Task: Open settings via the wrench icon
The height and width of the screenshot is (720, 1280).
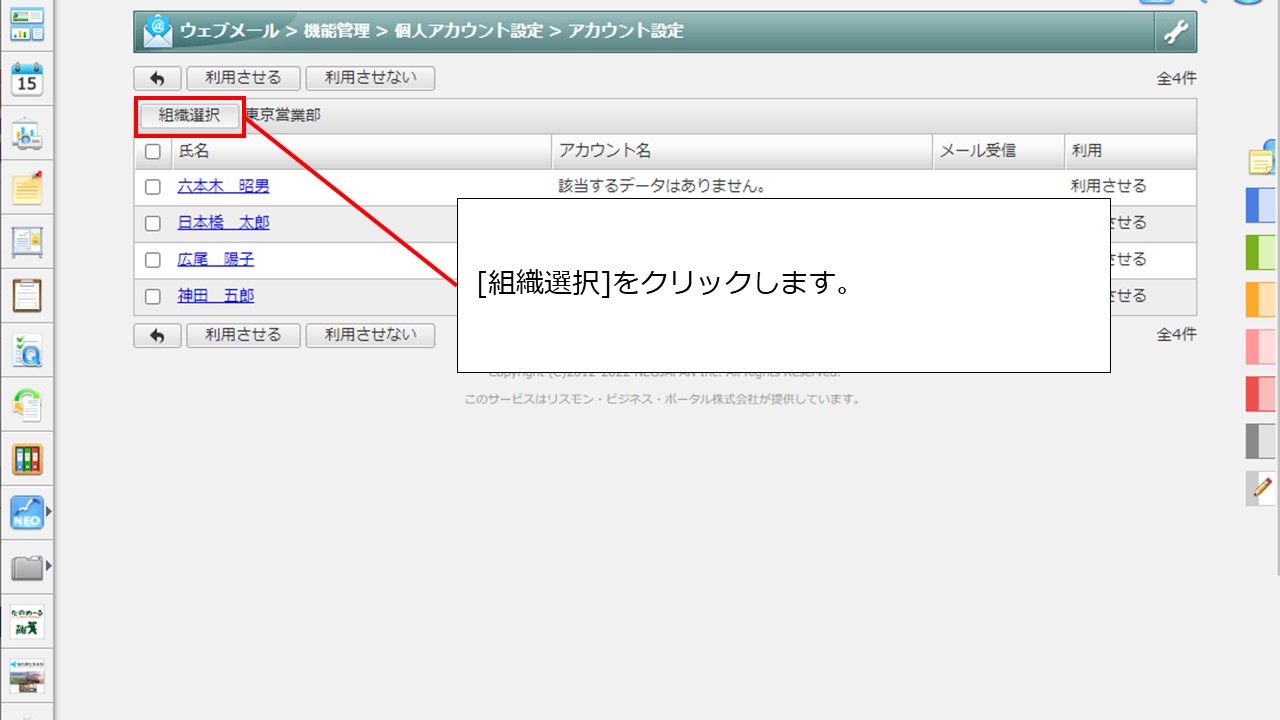Action: 1175,32
